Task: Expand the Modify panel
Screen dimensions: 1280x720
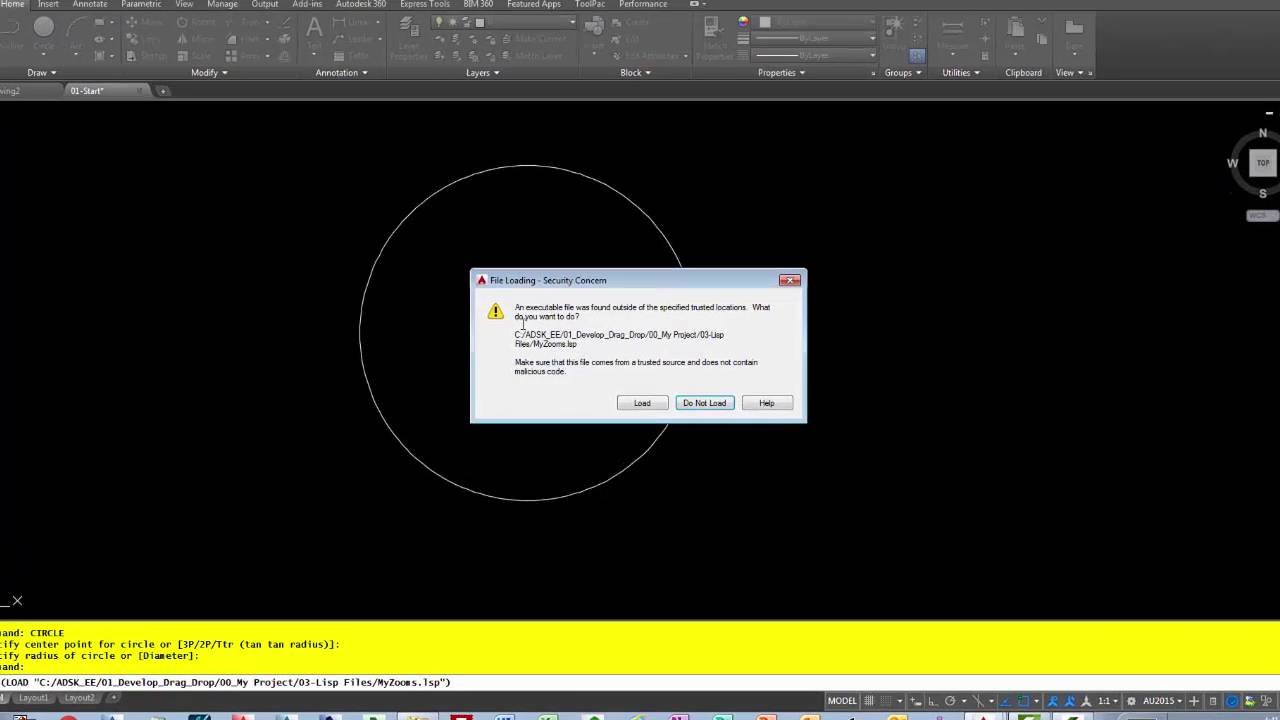Action: (x=210, y=73)
